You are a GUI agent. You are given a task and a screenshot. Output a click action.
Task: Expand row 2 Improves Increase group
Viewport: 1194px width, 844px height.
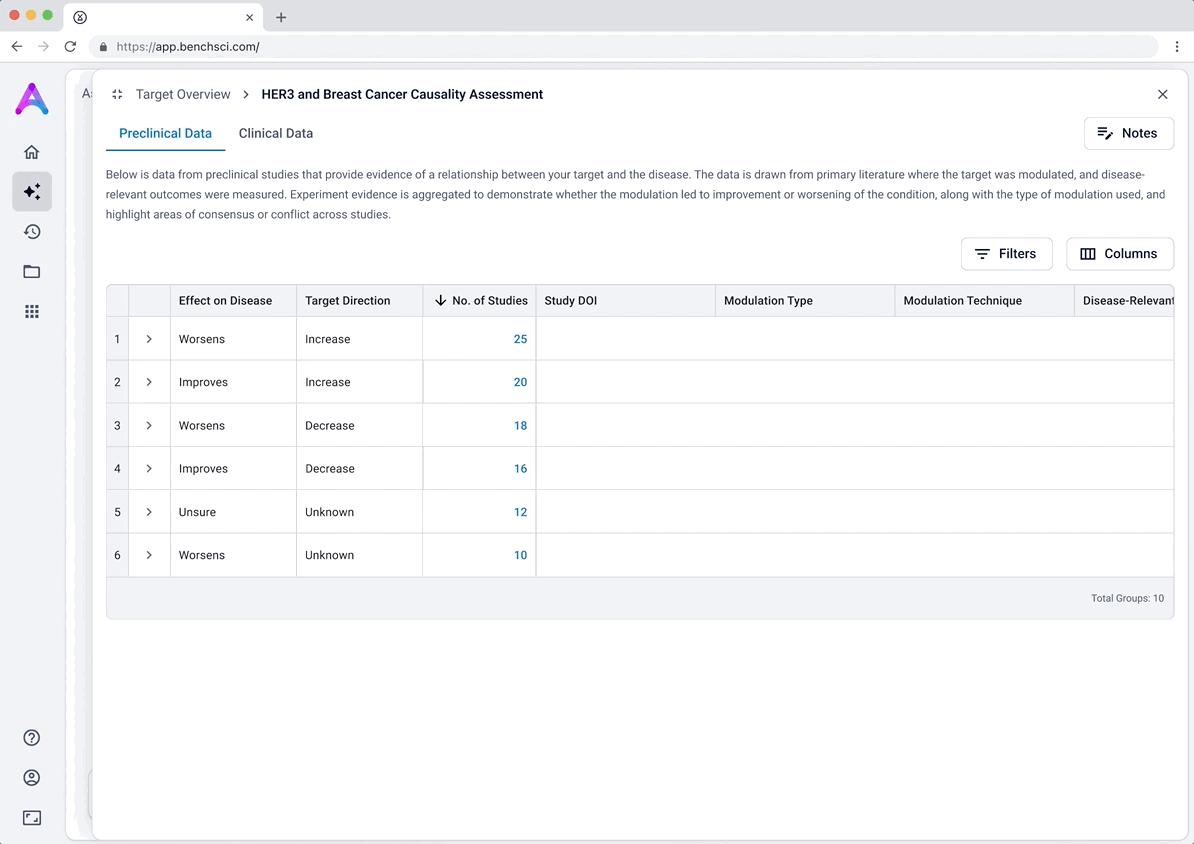tap(149, 382)
